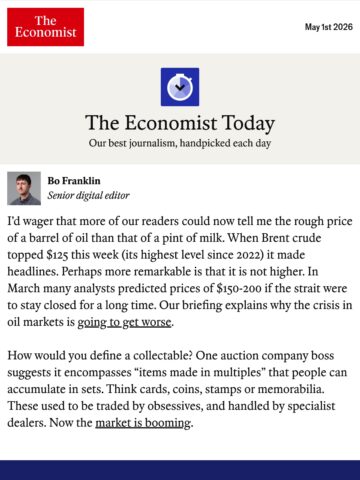Click "Our best journalism, handpicked each day" tagline

tap(180, 143)
